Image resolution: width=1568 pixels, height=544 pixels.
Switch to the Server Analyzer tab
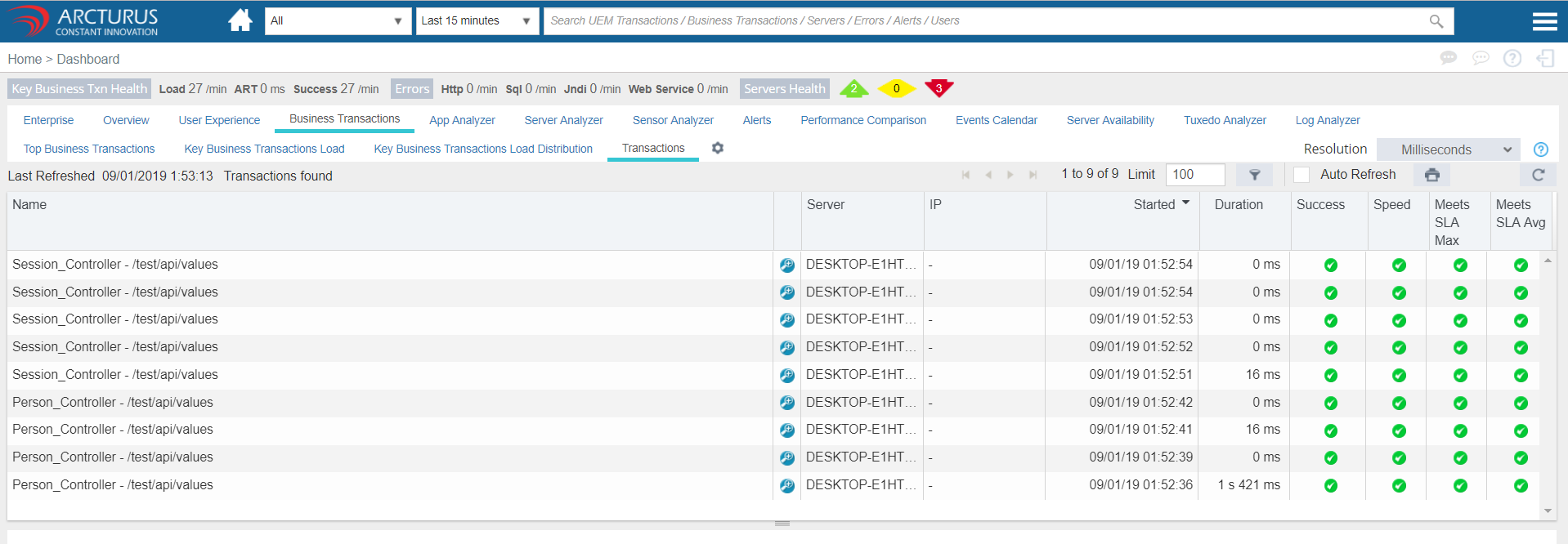pos(563,120)
